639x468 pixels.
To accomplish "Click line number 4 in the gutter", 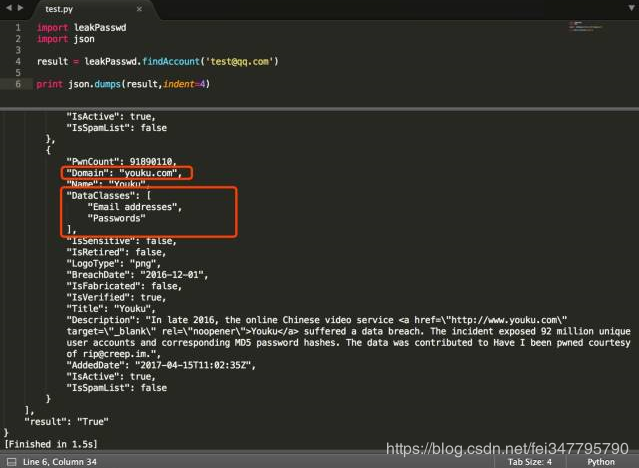I will click(x=18, y=62).
